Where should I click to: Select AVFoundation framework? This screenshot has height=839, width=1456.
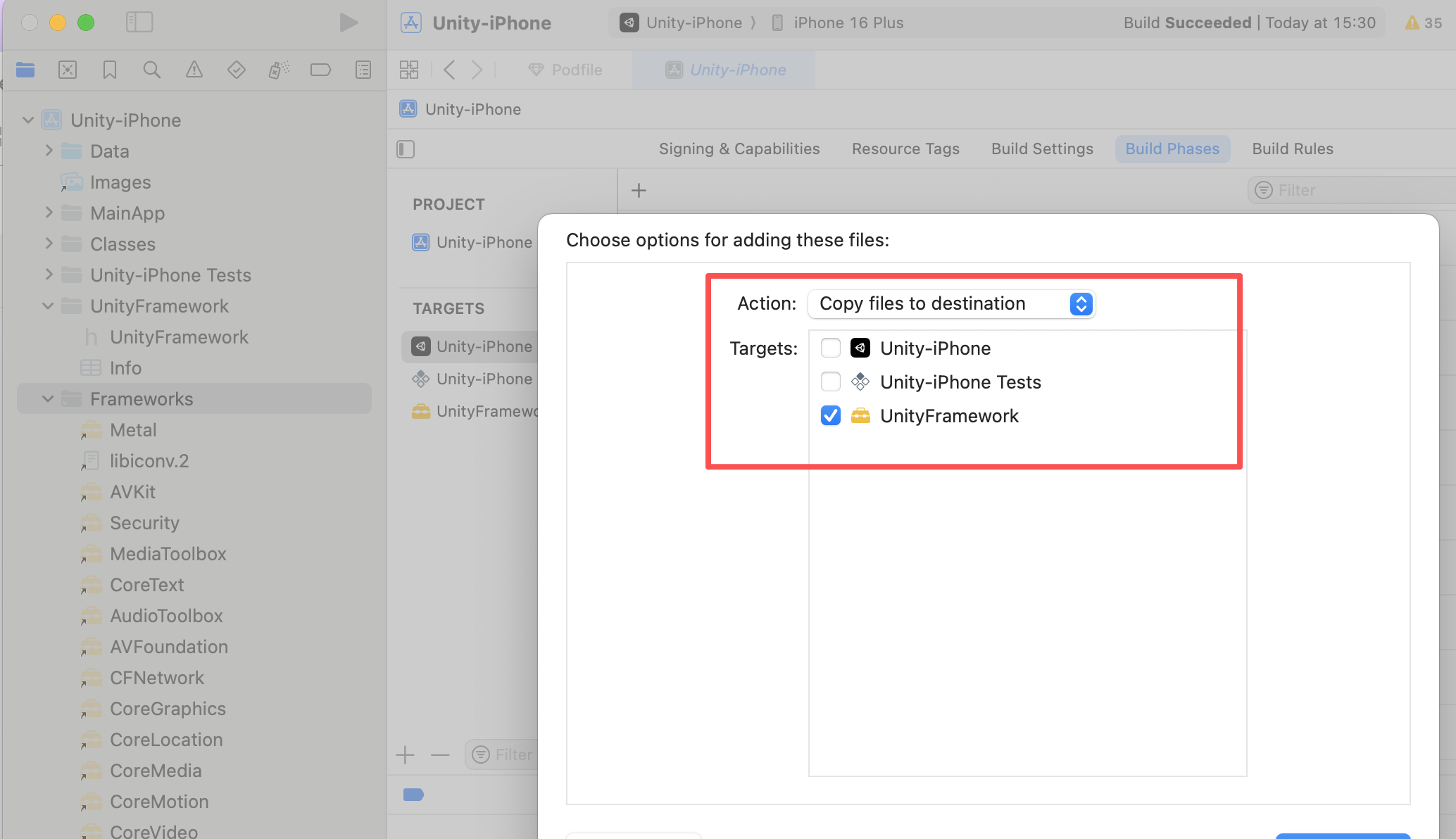pyautogui.click(x=169, y=647)
